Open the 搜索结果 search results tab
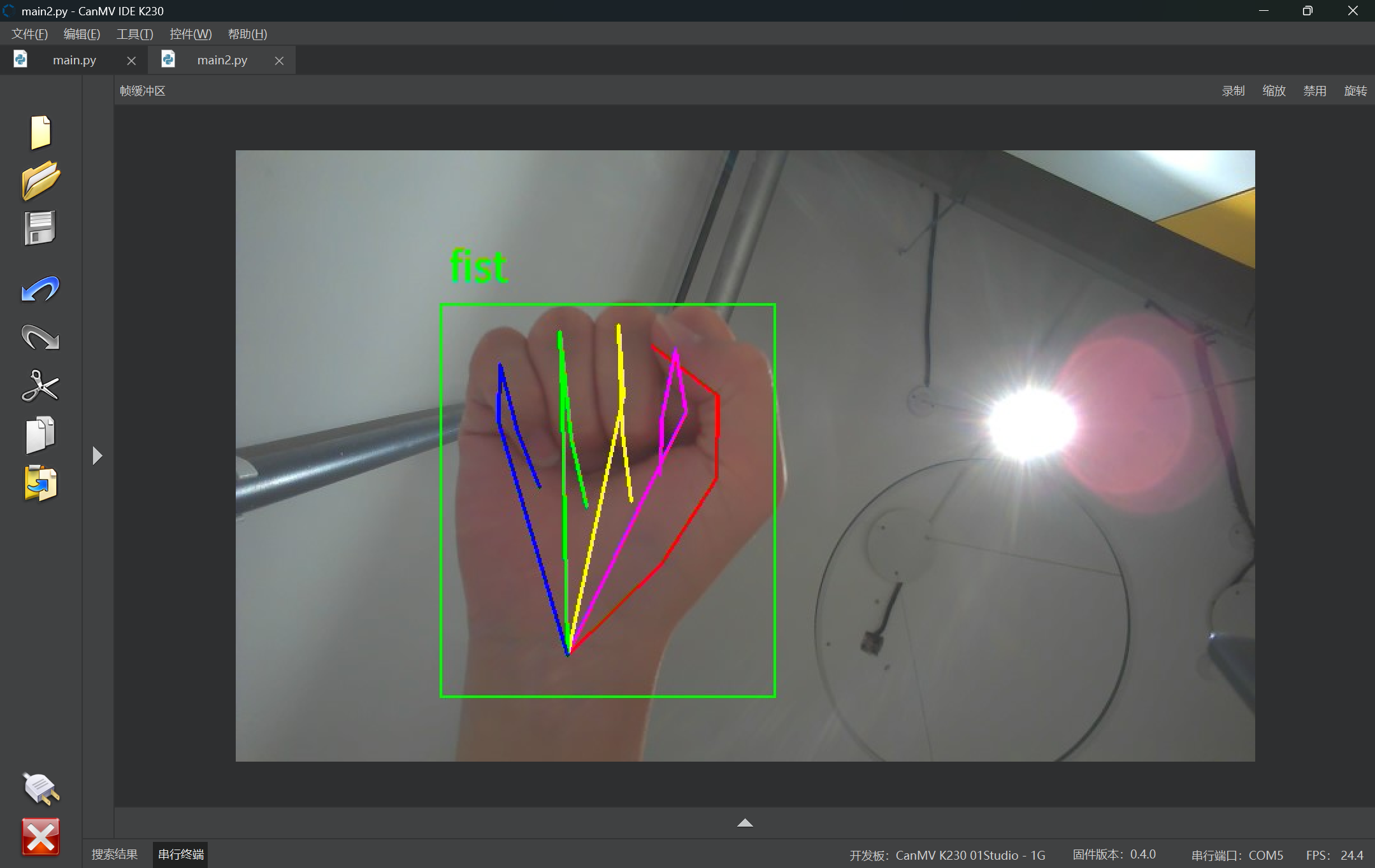 pyautogui.click(x=115, y=854)
